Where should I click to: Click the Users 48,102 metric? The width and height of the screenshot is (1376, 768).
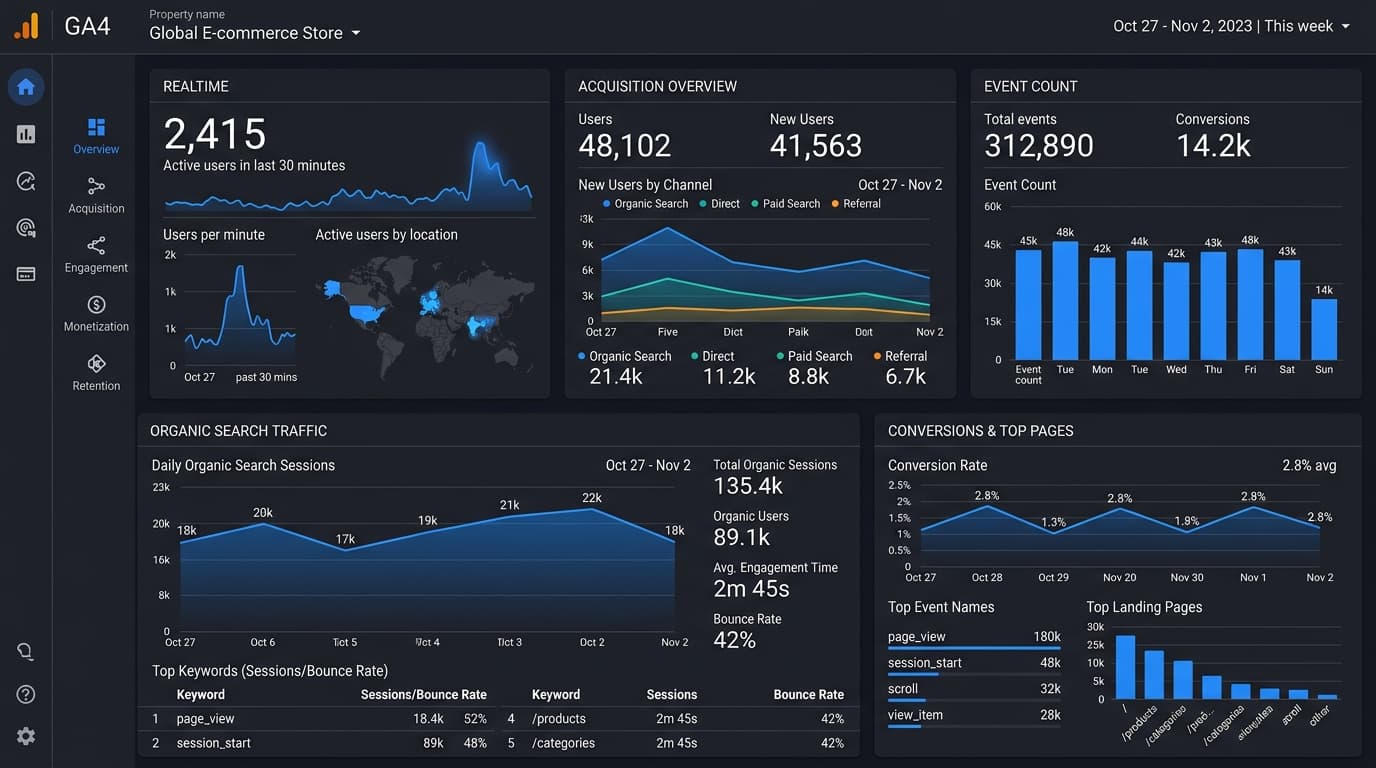pos(625,136)
